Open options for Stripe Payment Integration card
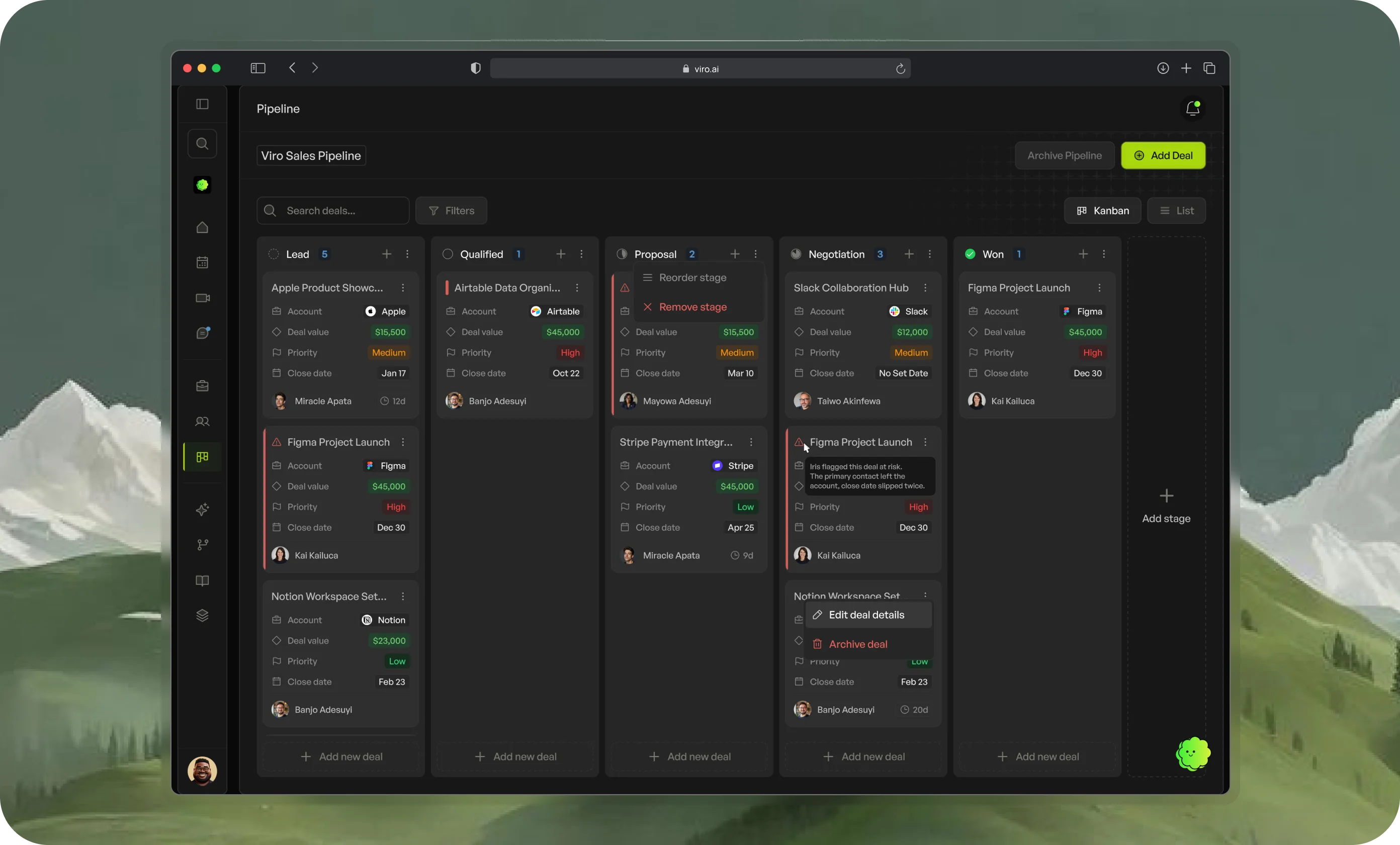The width and height of the screenshot is (1400, 845). pyautogui.click(x=751, y=442)
